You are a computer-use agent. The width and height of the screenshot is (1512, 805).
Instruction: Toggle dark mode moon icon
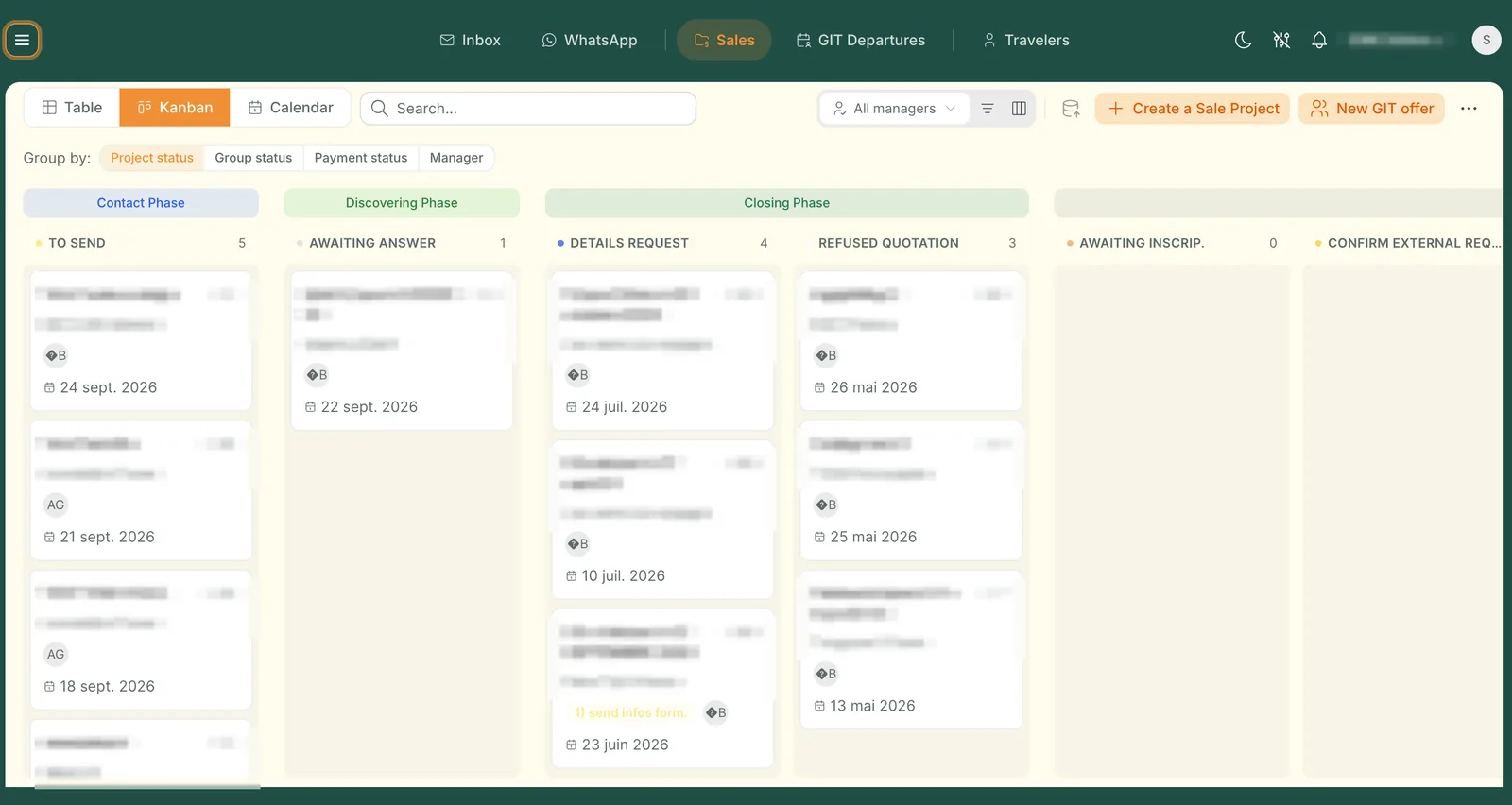pos(1243,40)
